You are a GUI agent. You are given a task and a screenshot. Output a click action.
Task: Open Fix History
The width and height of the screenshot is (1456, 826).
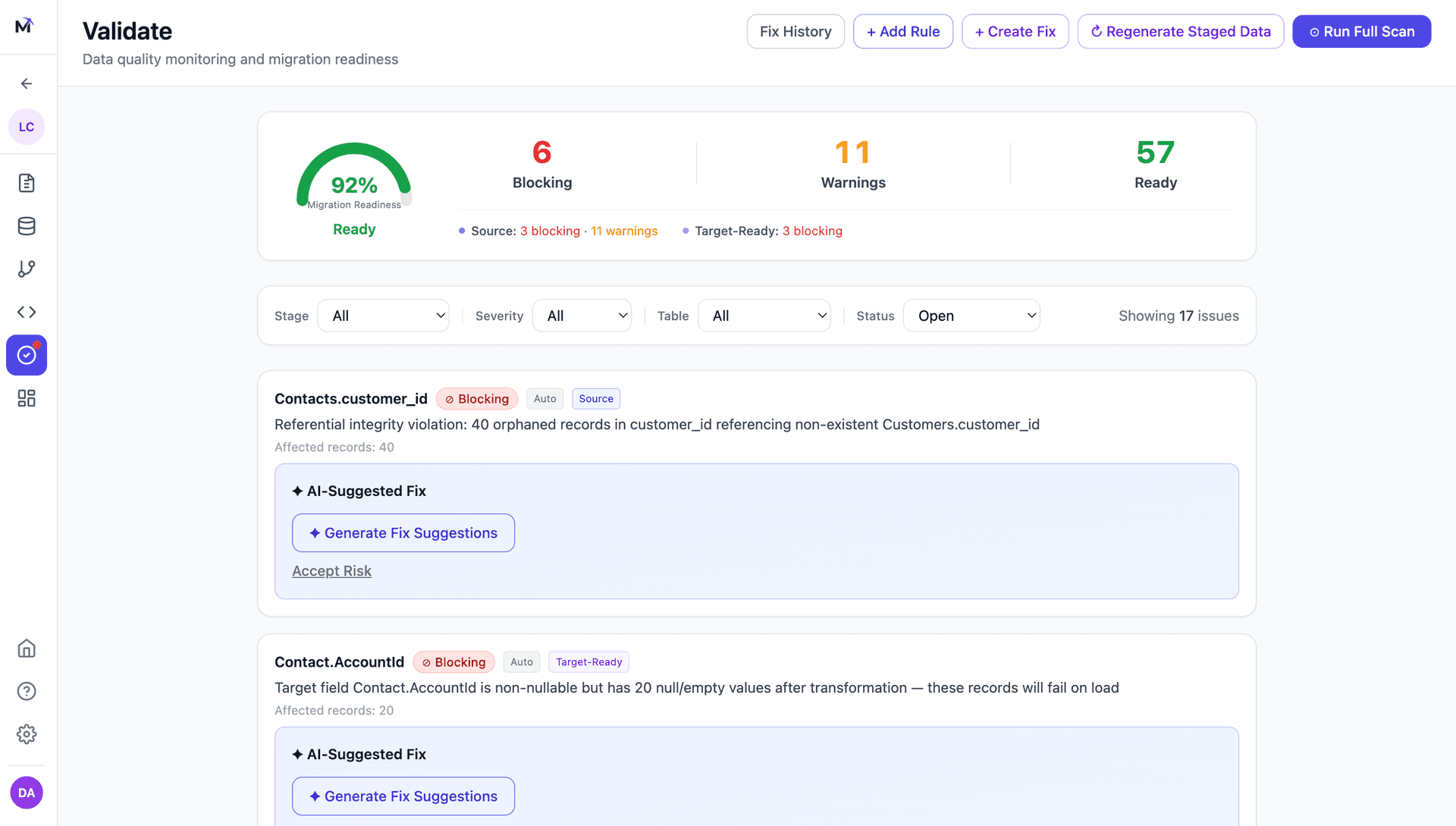coord(795,31)
